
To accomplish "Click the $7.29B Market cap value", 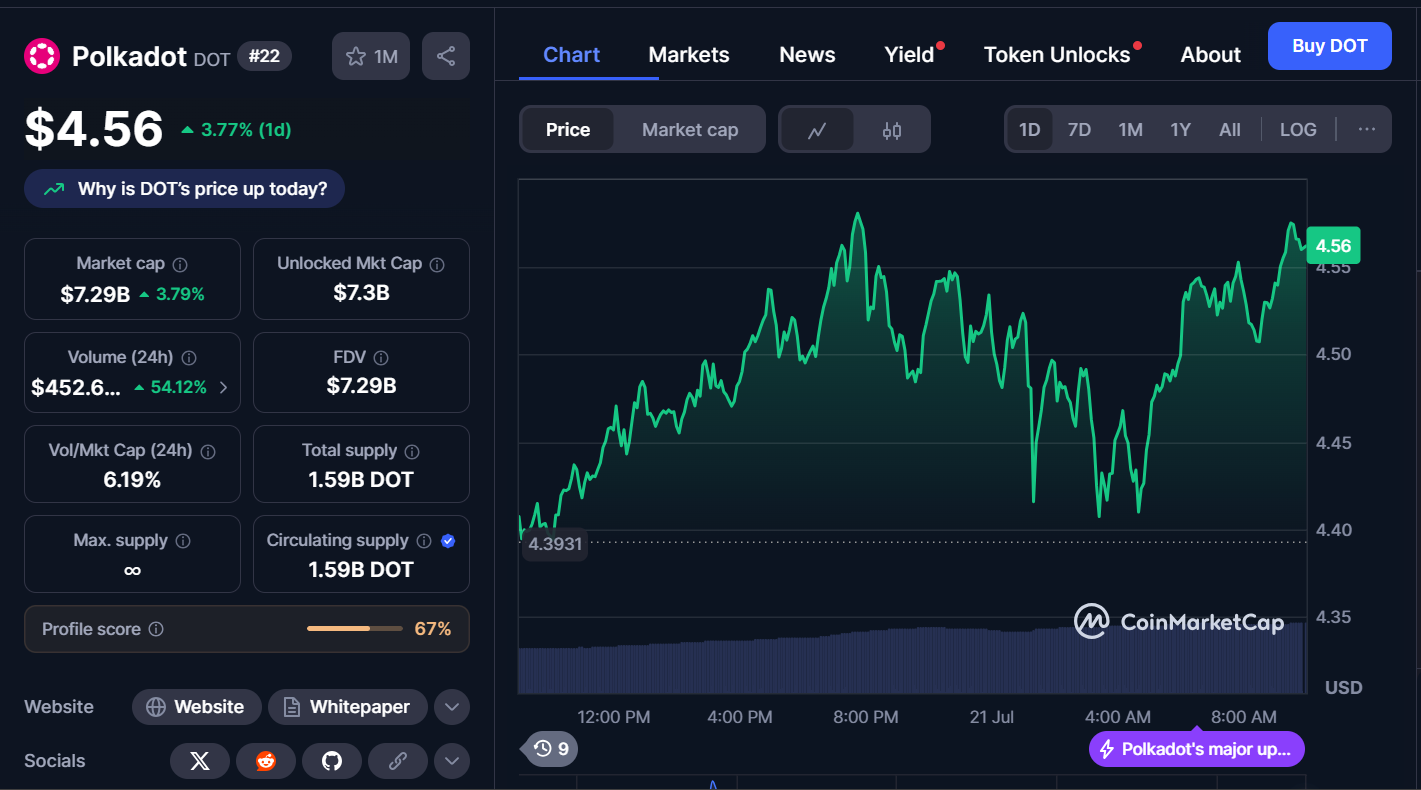I will click(95, 294).
